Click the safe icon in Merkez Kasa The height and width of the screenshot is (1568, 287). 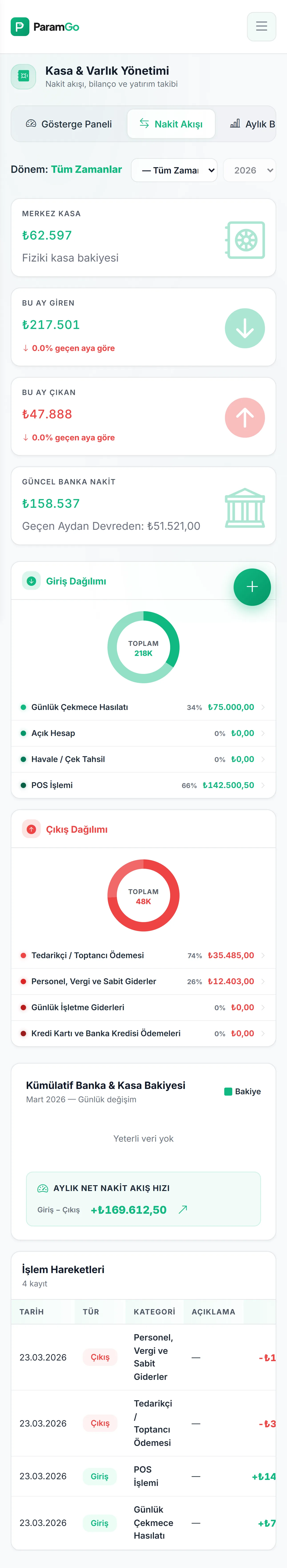[245, 240]
